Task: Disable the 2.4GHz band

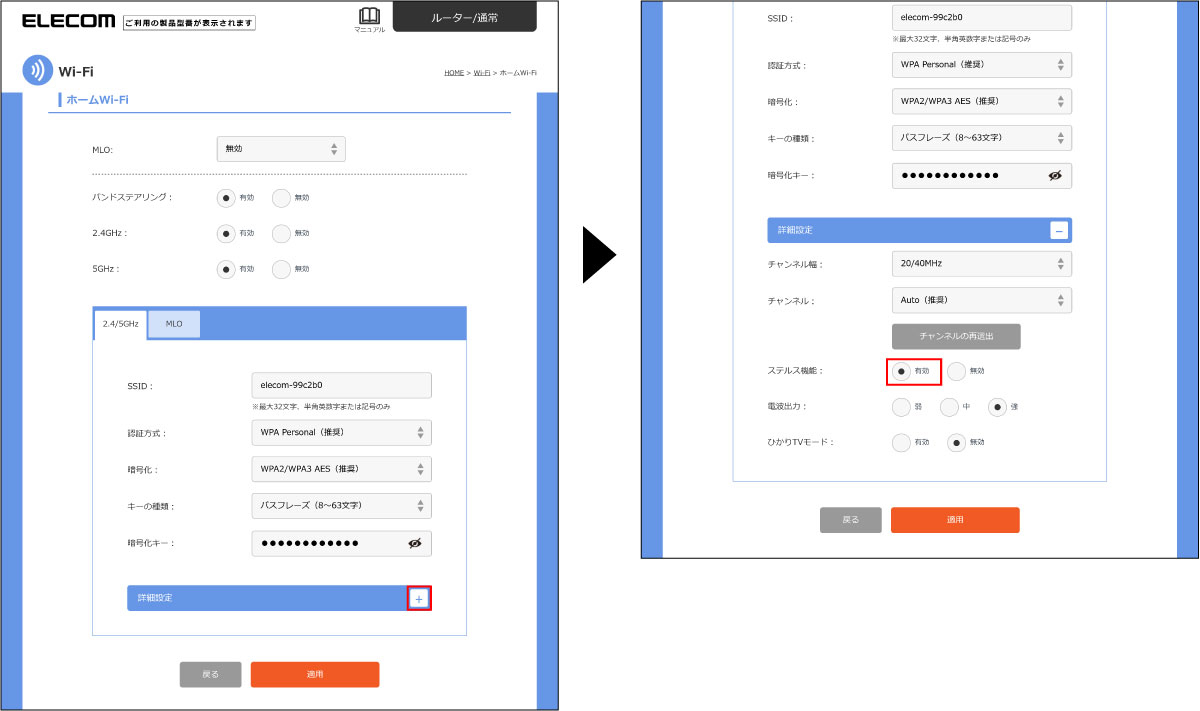Action: (x=281, y=233)
